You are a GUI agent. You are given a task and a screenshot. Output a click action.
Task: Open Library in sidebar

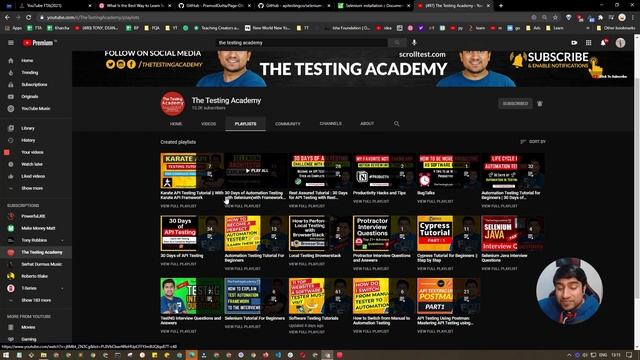[36, 128]
